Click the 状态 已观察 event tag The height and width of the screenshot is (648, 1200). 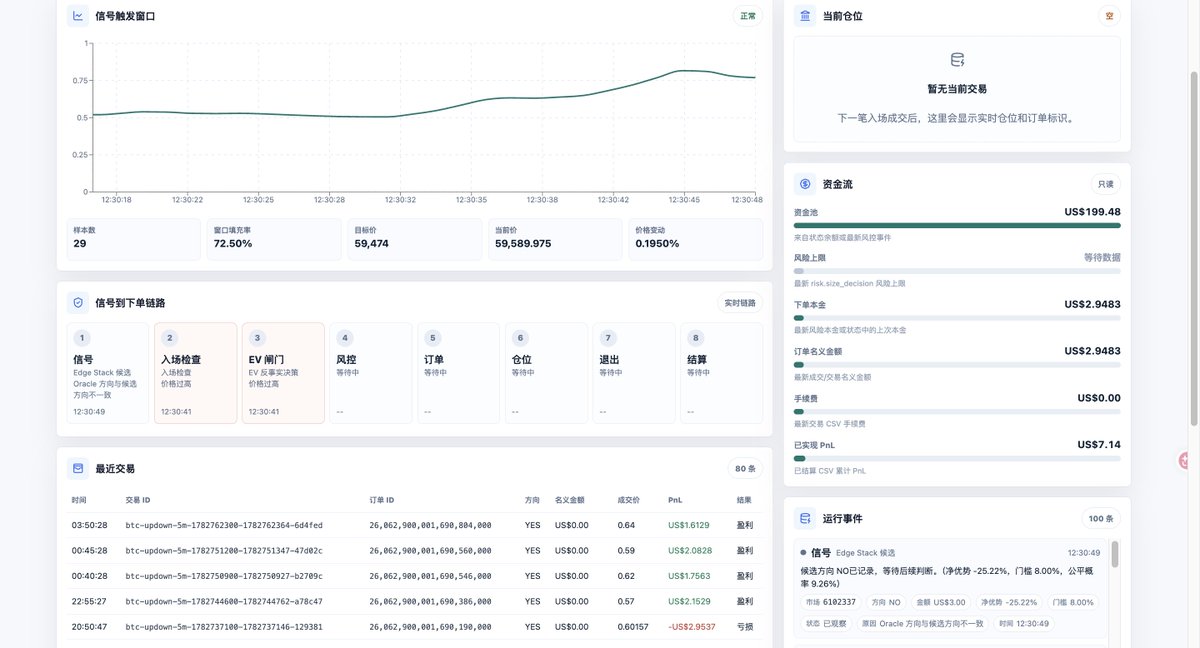(826, 623)
